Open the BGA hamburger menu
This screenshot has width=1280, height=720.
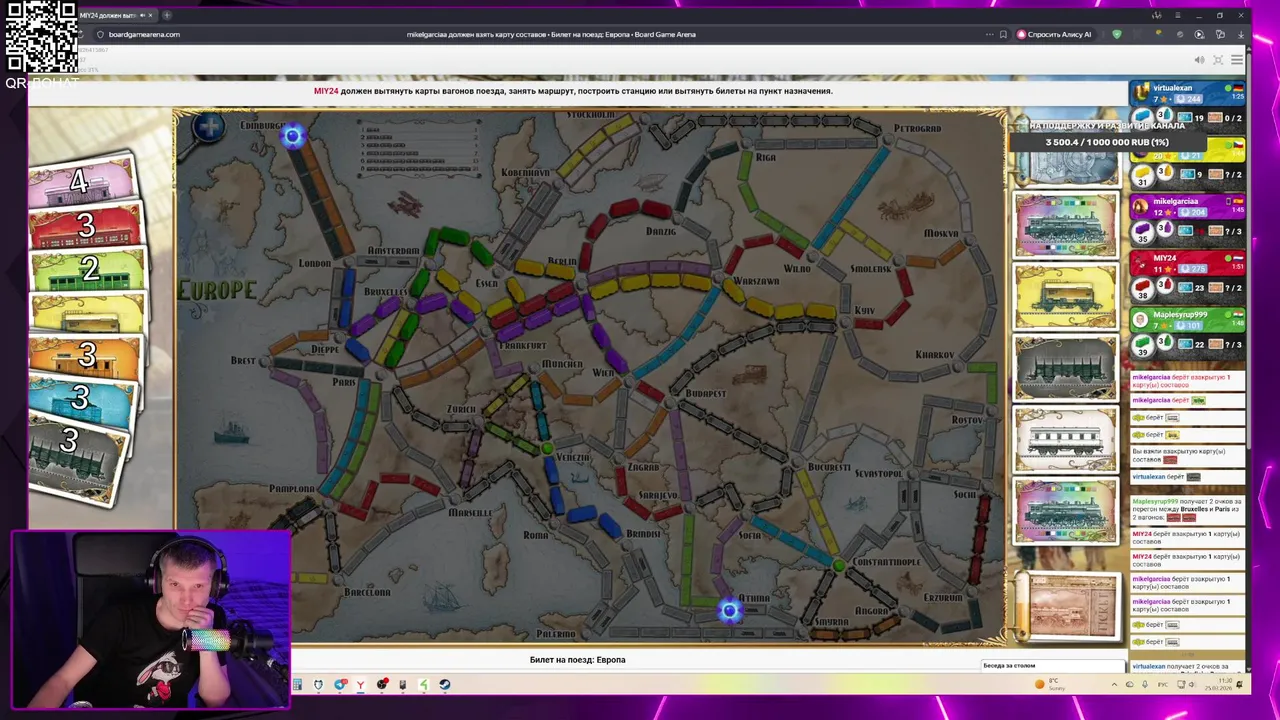(x=1237, y=60)
